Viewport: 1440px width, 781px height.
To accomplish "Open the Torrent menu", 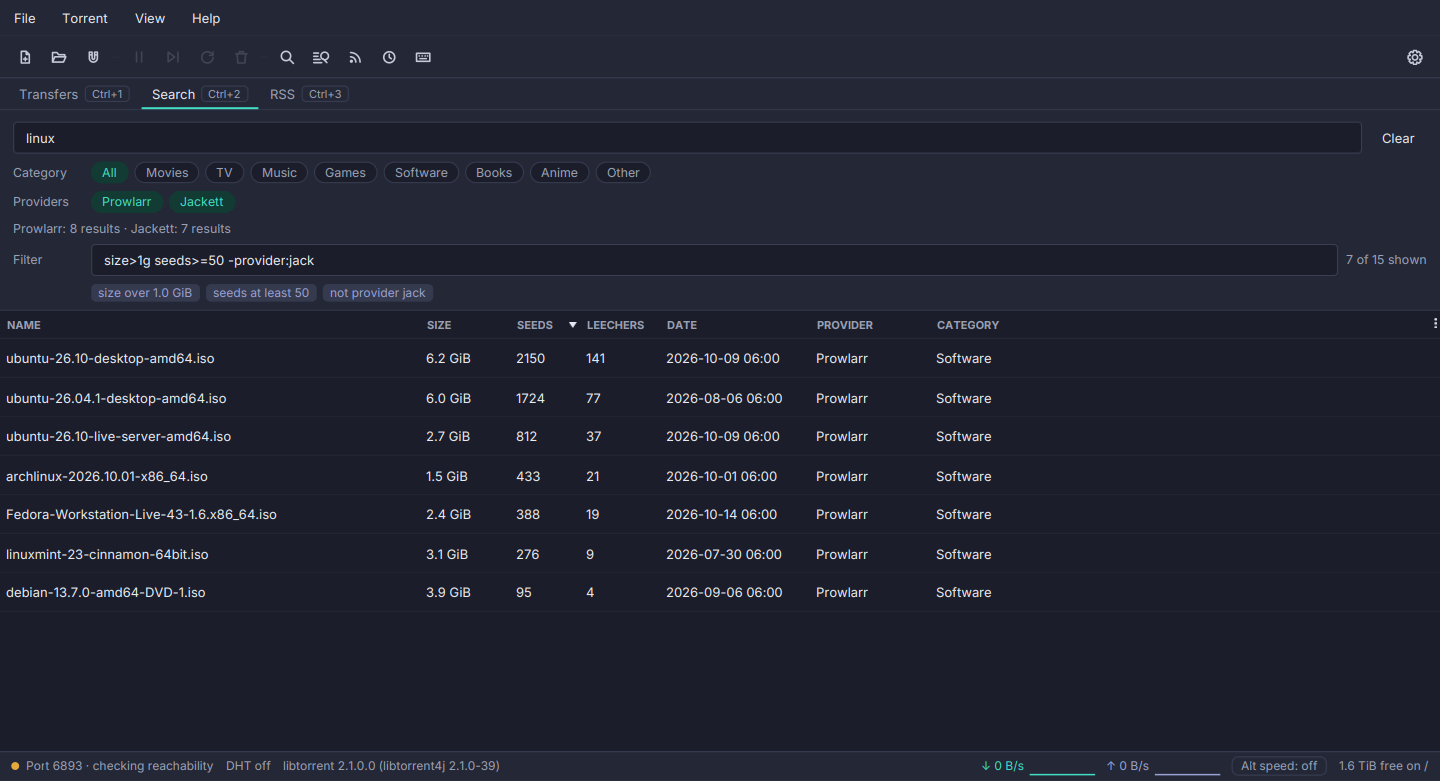I will coord(85,18).
